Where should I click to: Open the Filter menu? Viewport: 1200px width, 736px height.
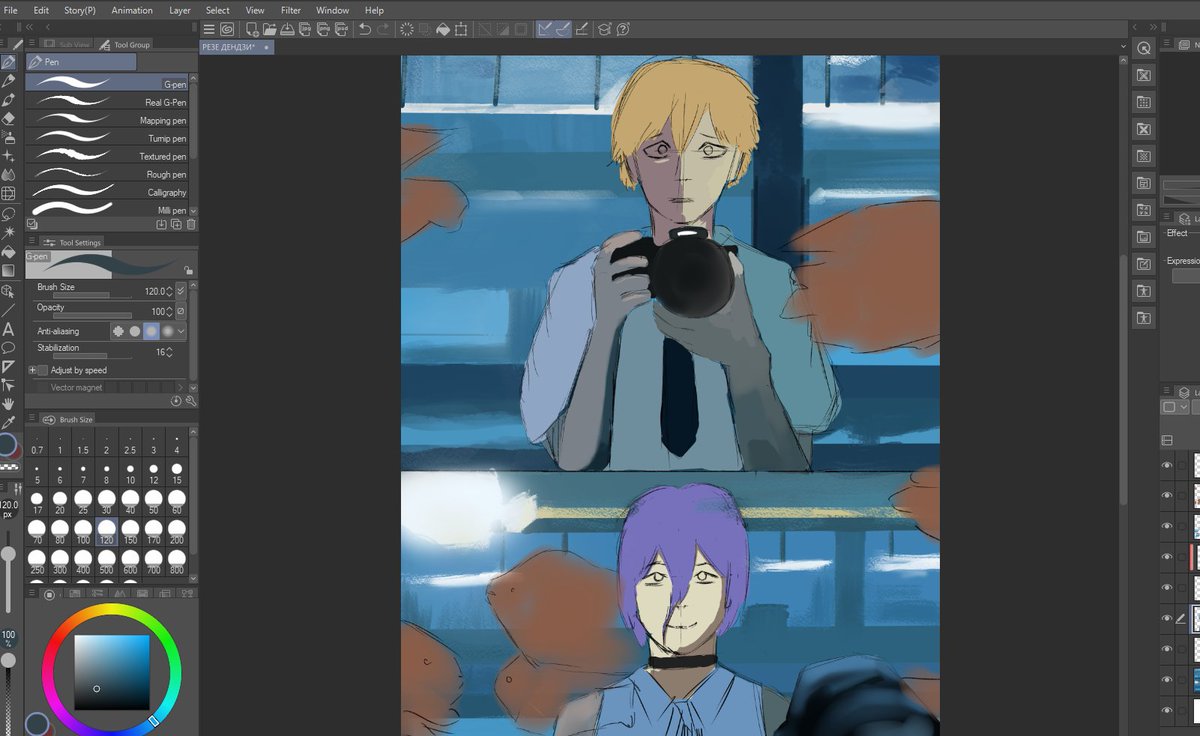click(291, 10)
